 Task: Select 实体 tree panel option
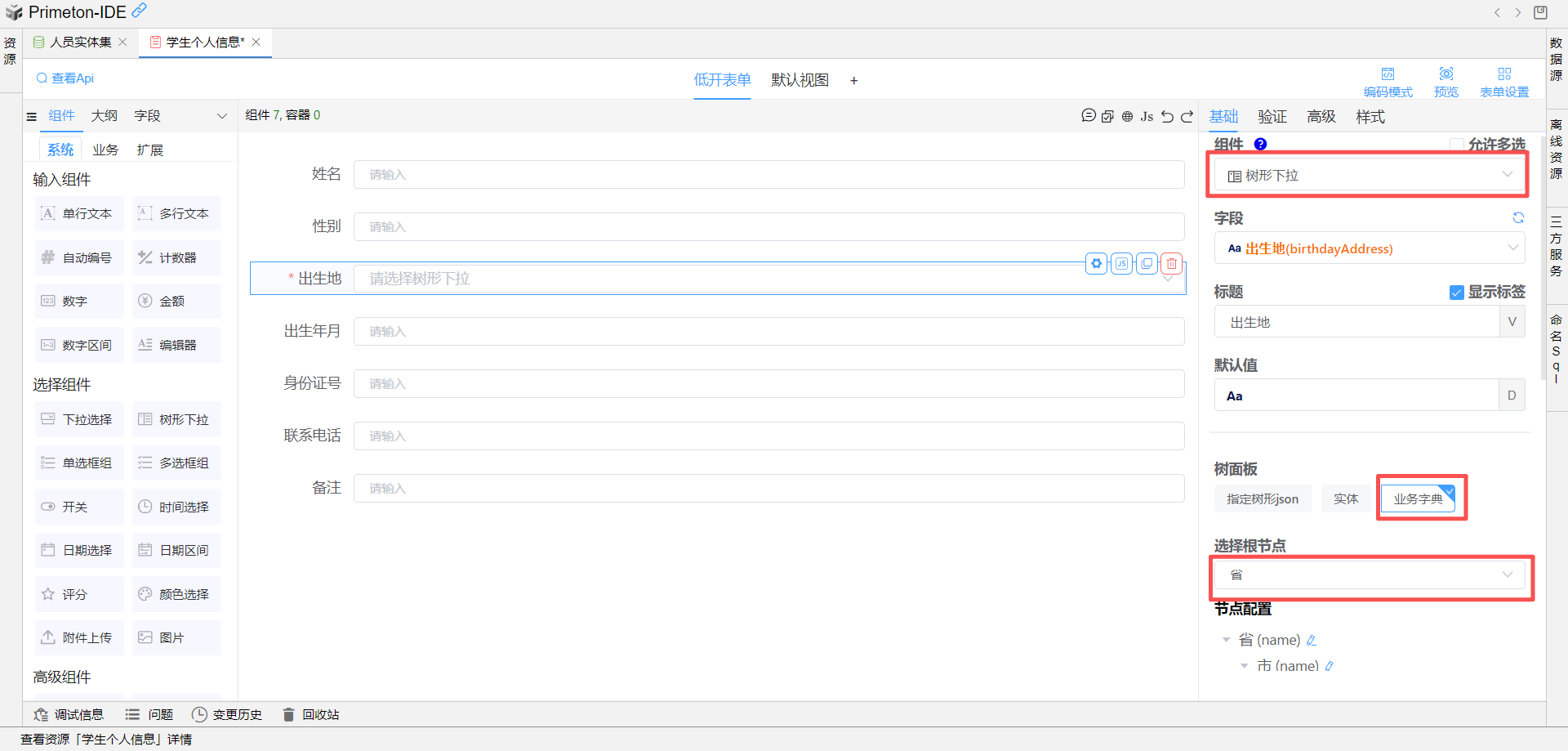[x=1345, y=498]
